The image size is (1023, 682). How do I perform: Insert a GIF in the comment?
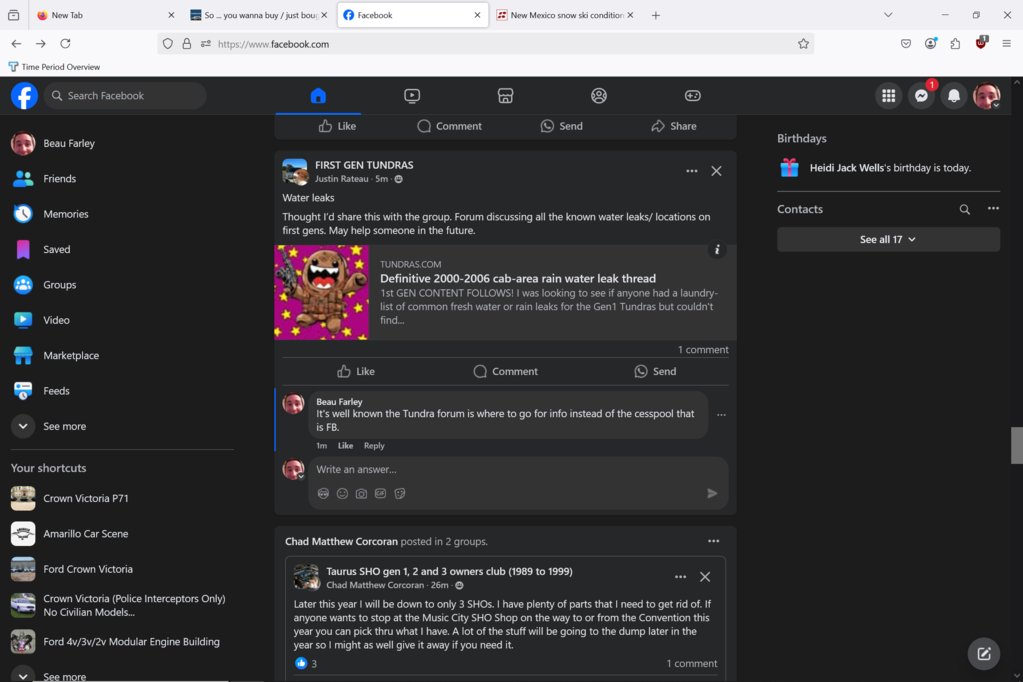click(380, 493)
